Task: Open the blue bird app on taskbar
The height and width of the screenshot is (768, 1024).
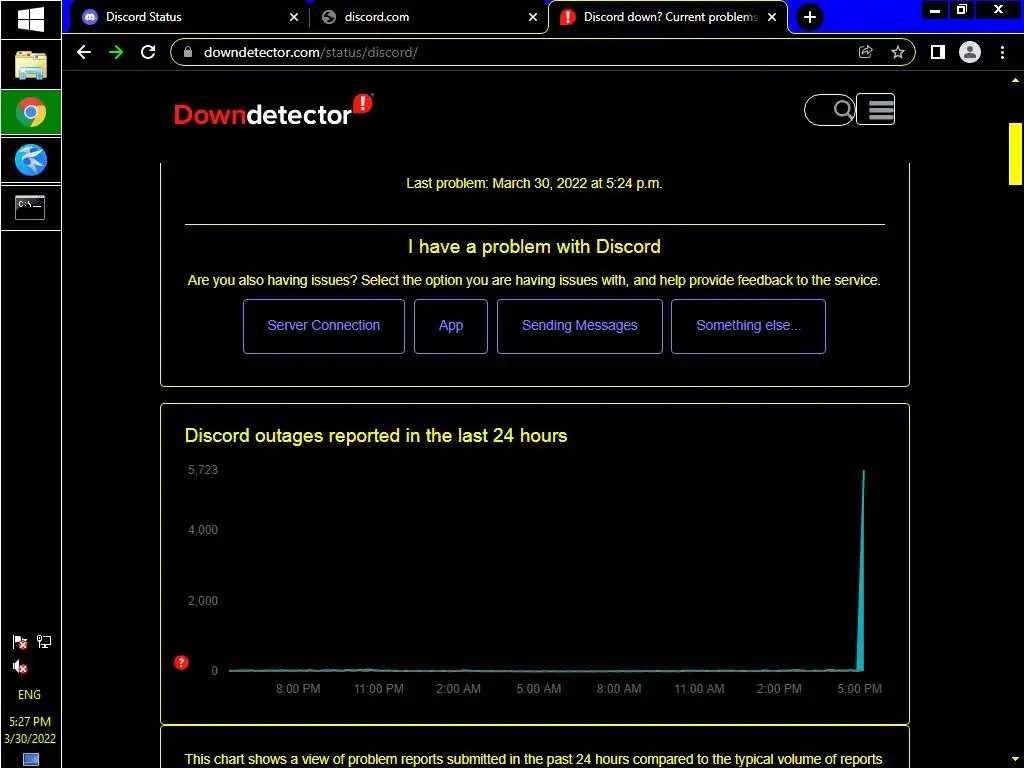Action: [x=31, y=160]
